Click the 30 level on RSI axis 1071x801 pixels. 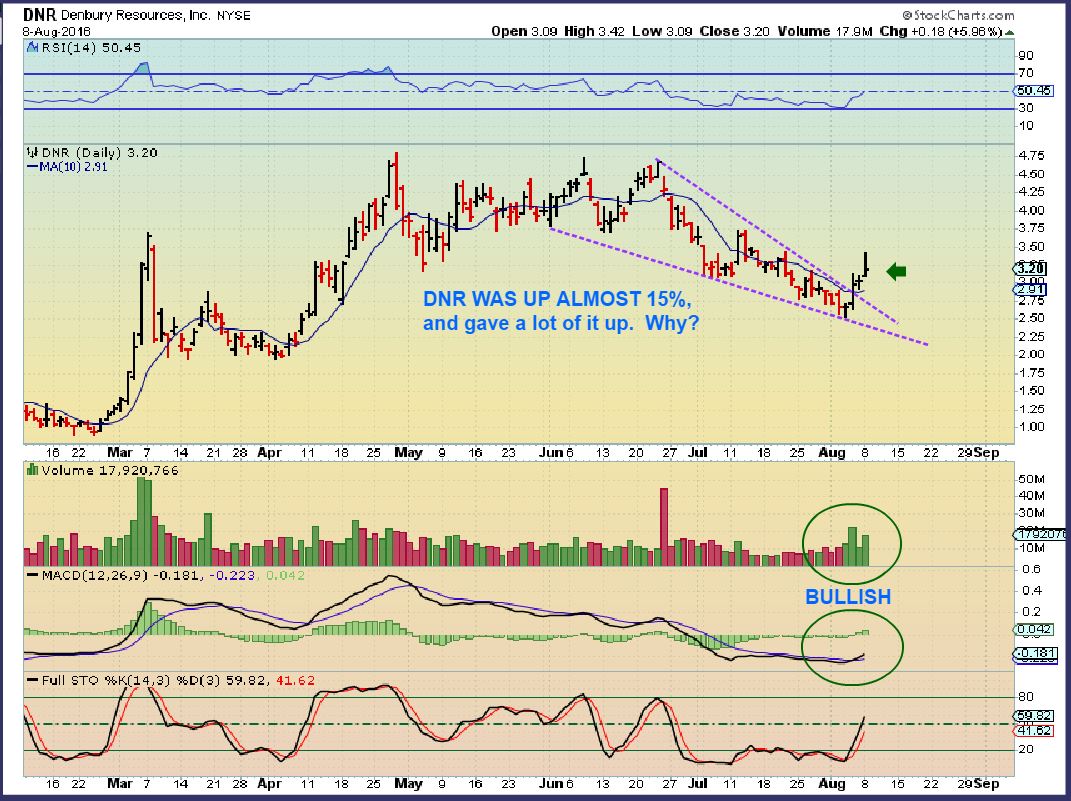1026,108
